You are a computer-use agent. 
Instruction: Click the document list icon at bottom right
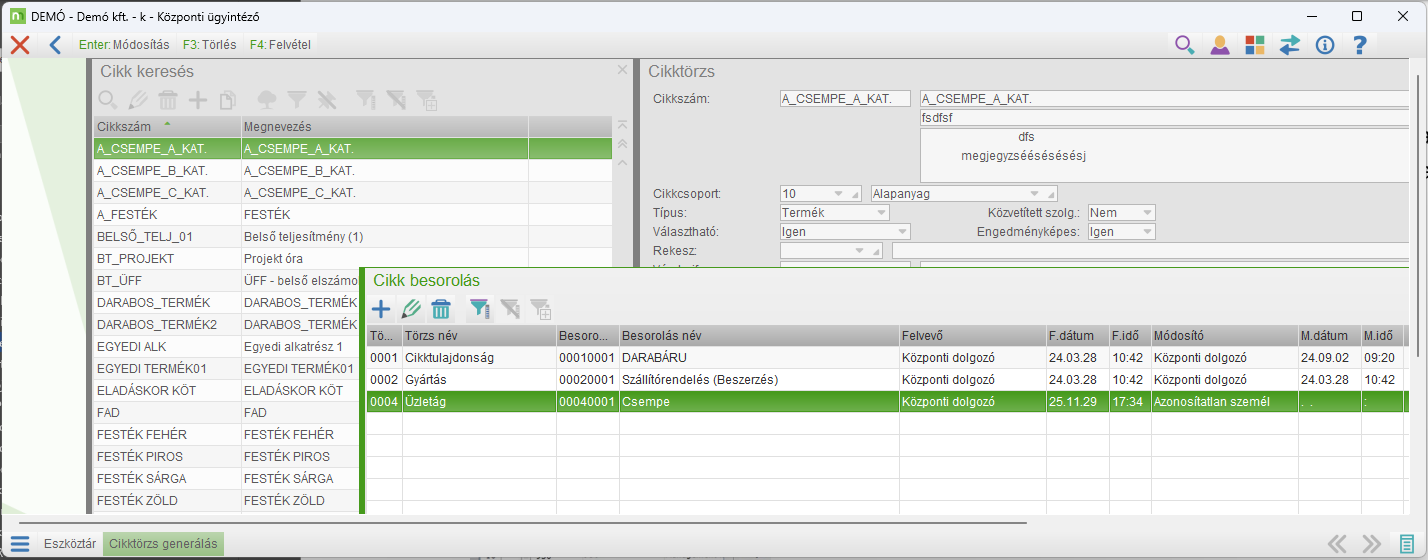pos(1407,544)
